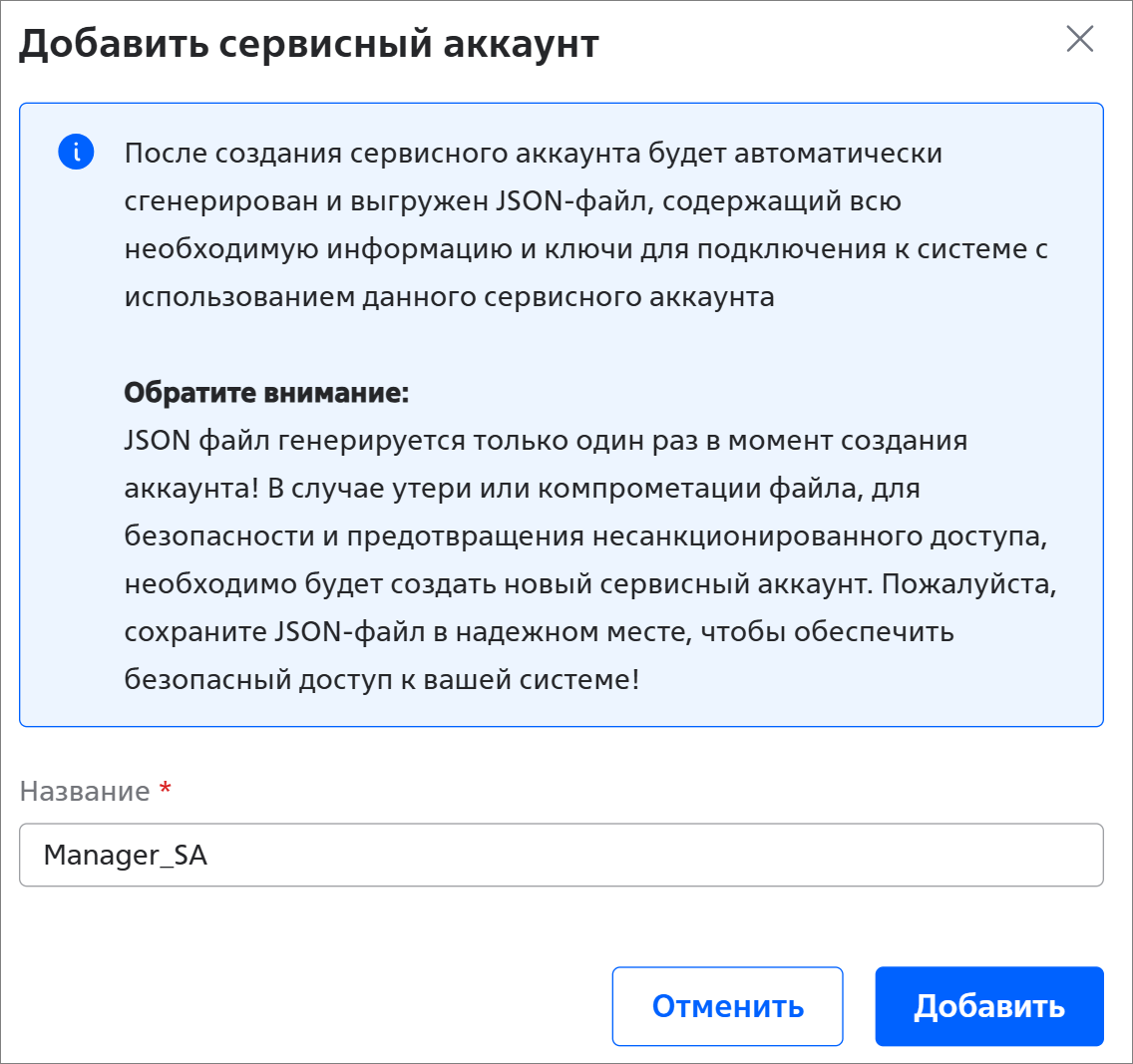Click the dialog title Добавить сервисный аккаунт
This screenshot has width=1133, height=1064.
click(x=308, y=43)
